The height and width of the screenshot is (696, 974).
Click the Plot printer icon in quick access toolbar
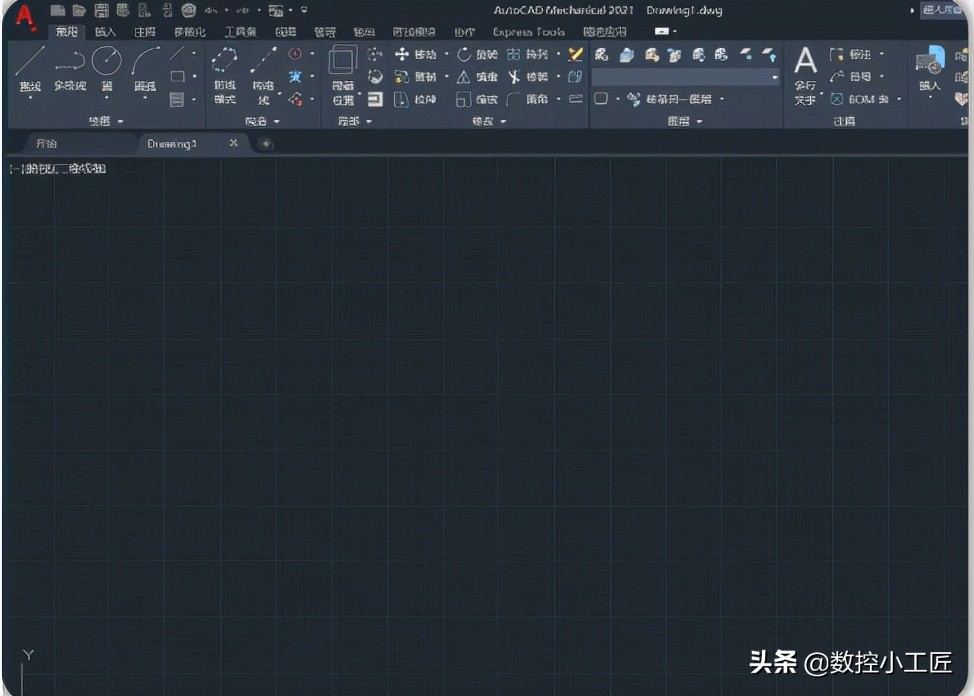click(x=189, y=10)
